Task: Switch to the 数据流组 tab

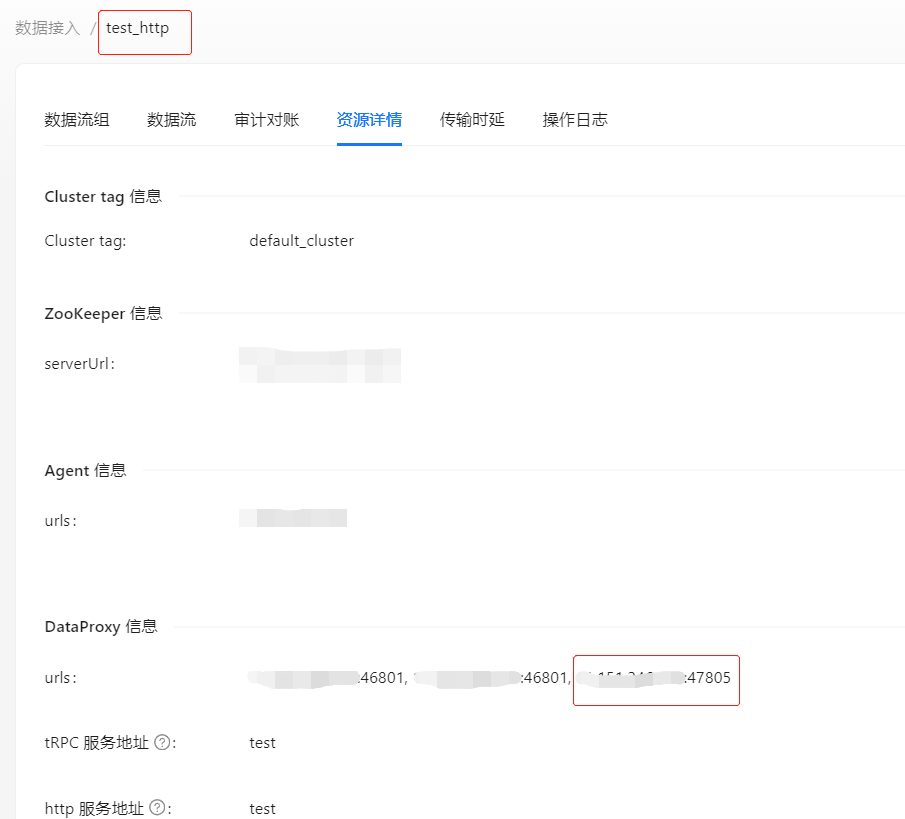Action: pos(77,120)
